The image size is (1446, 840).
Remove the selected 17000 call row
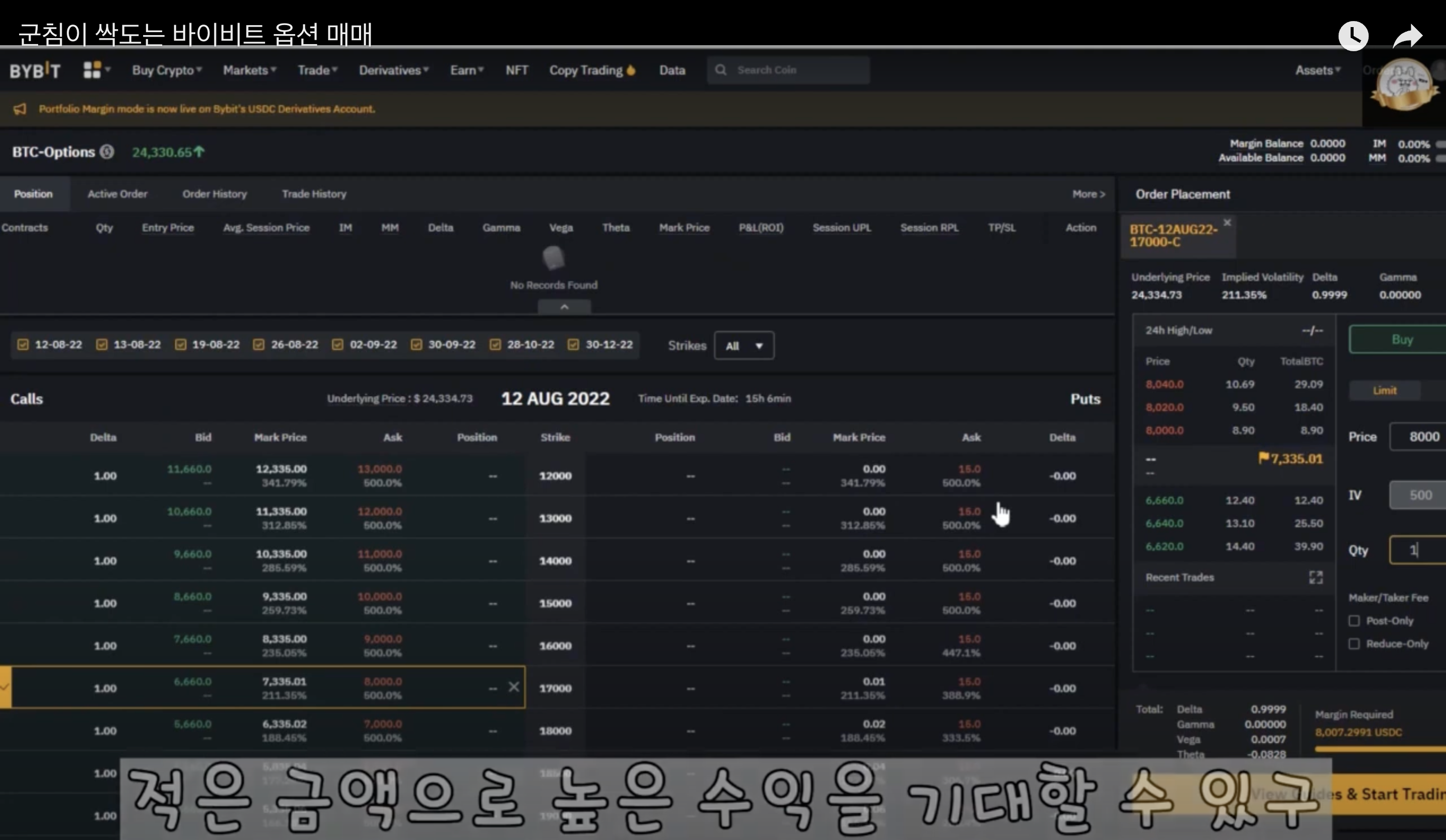pyautogui.click(x=514, y=687)
